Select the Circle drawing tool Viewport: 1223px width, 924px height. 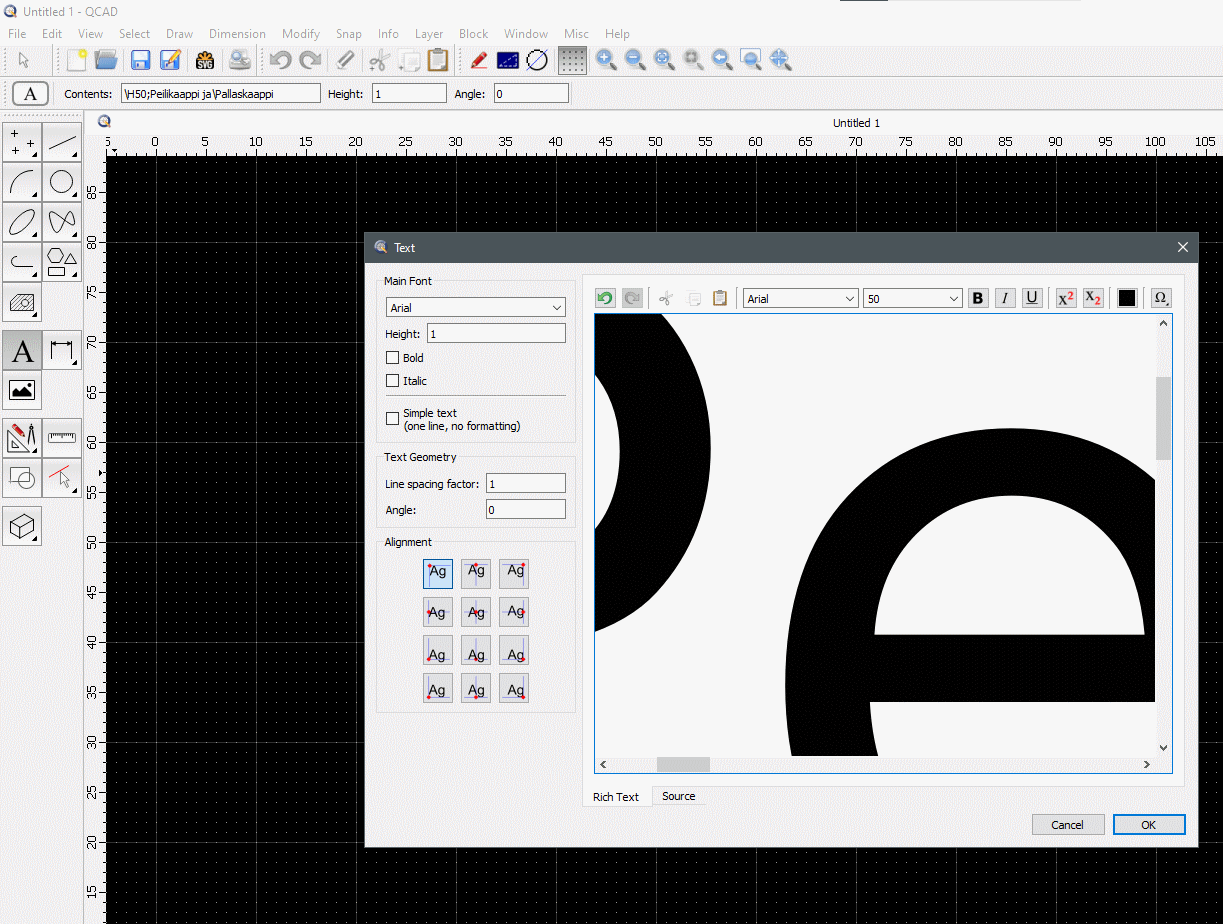[62, 182]
